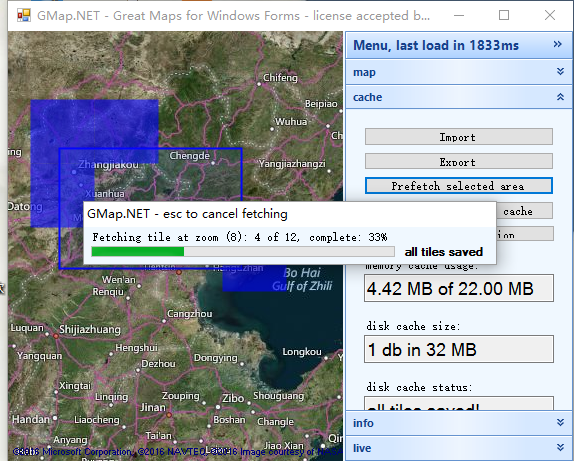Click the Zibo city label on map
Screen dimensions: 574x461
click(233, 398)
